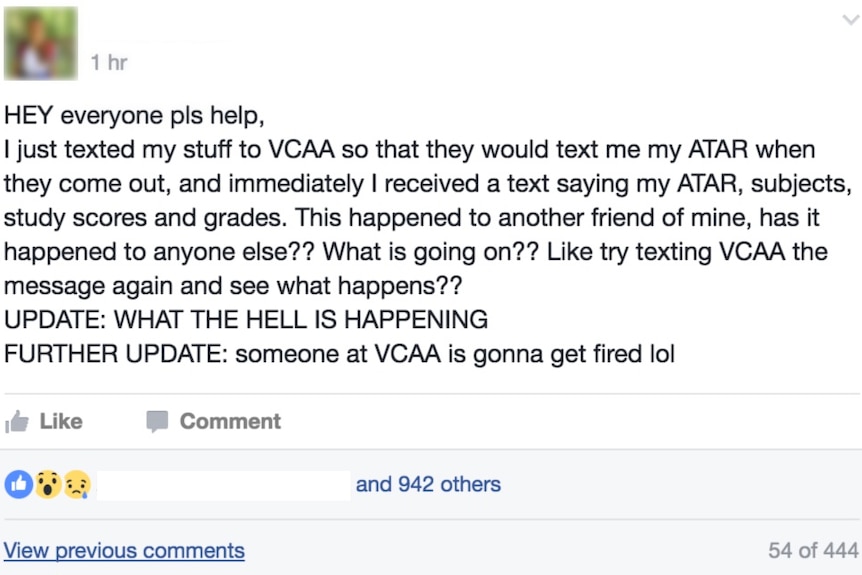Select the Wow reaction emoji
This screenshot has height=575, width=862.
(48, 484)
